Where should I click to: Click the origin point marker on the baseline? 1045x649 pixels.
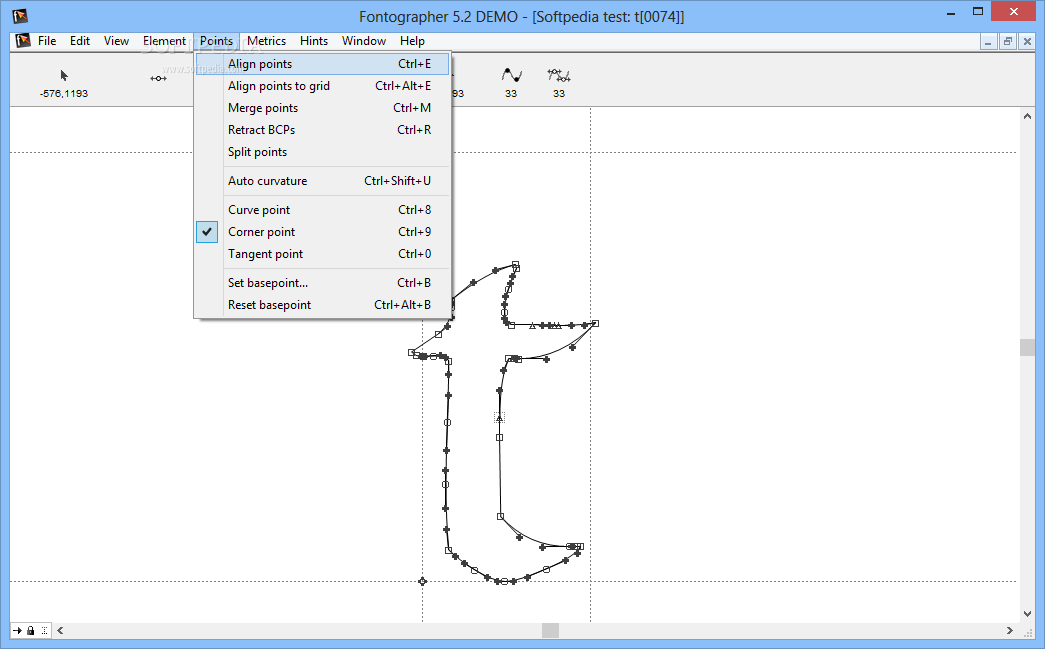click(422, 581)
